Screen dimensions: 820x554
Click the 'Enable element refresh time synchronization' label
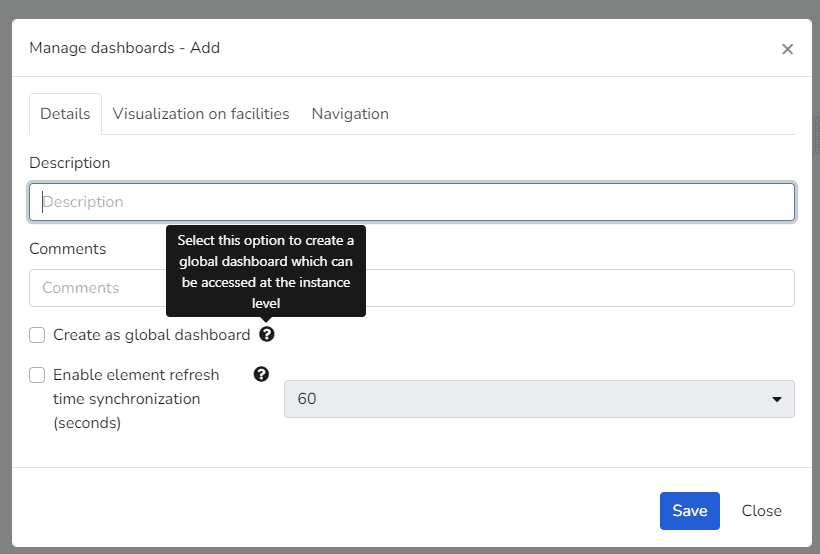(x=135, y=398)
